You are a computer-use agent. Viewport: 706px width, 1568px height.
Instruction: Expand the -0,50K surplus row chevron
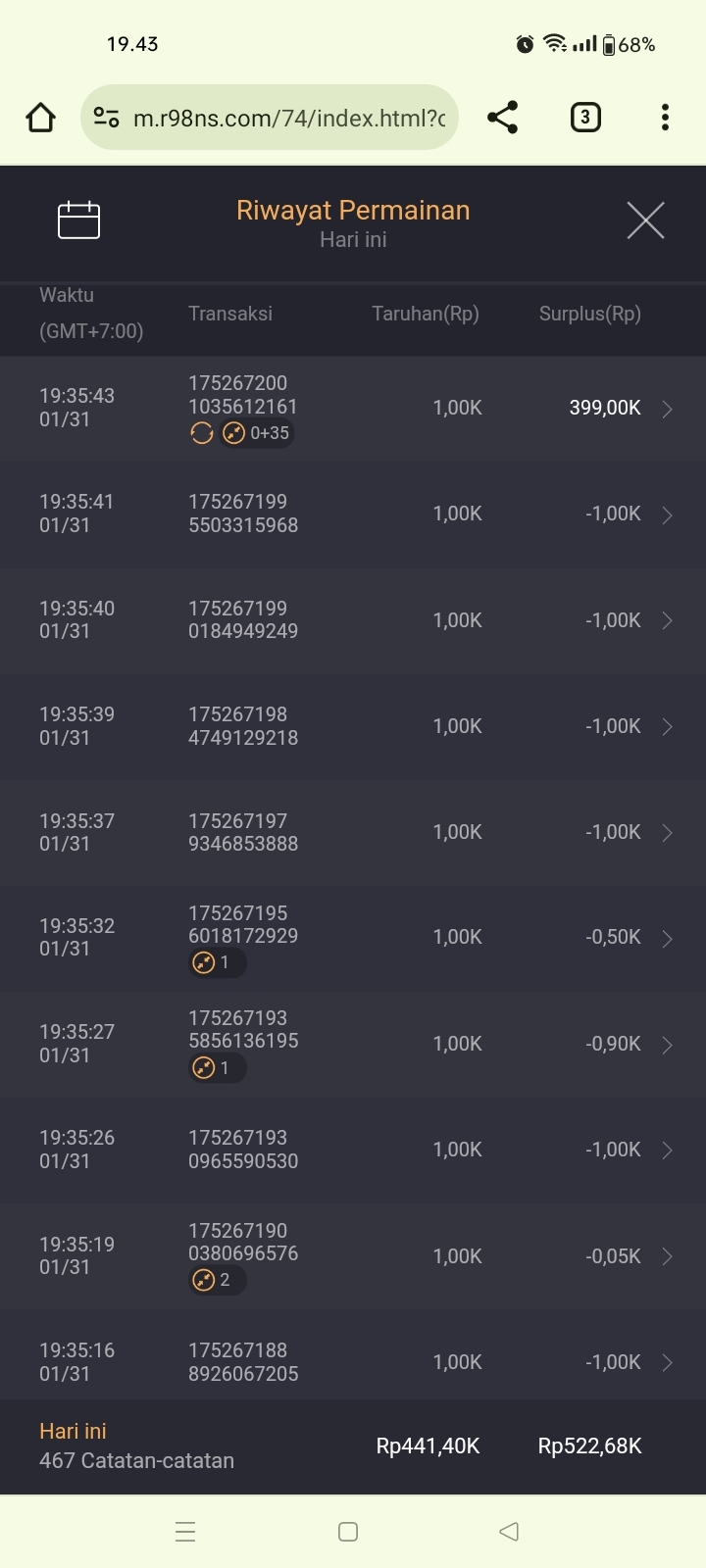pyautogui.click(x=667, y=939)
